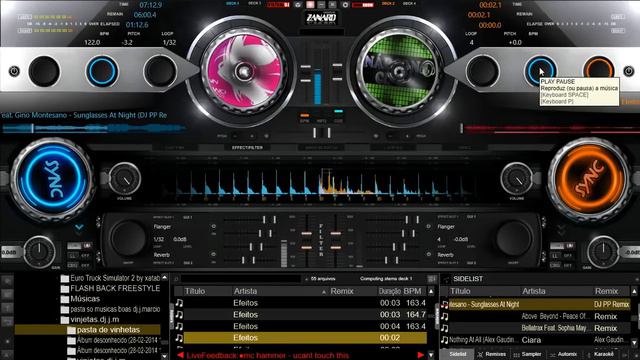
Task: Select DECK 2 at the top
Action: [388, 4]
